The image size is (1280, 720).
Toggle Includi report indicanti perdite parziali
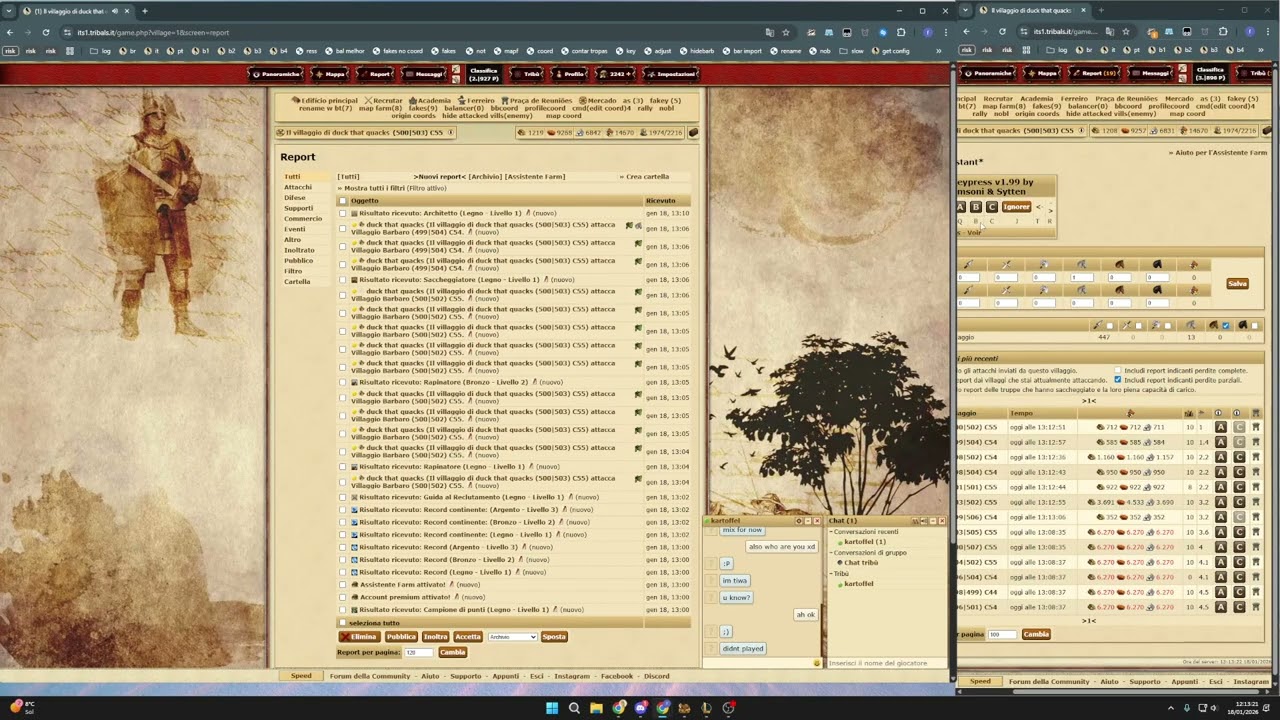click(x=1118, y=380)
